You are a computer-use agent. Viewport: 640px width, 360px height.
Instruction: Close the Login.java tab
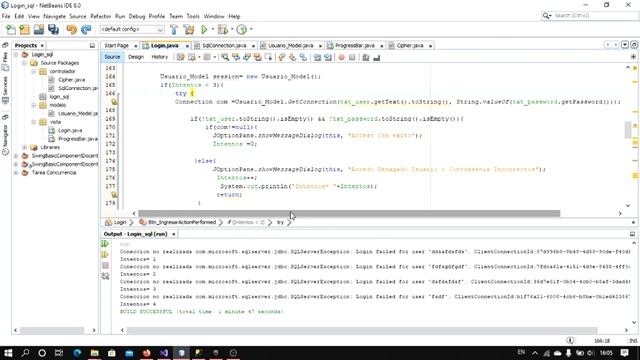pos(187,46)
